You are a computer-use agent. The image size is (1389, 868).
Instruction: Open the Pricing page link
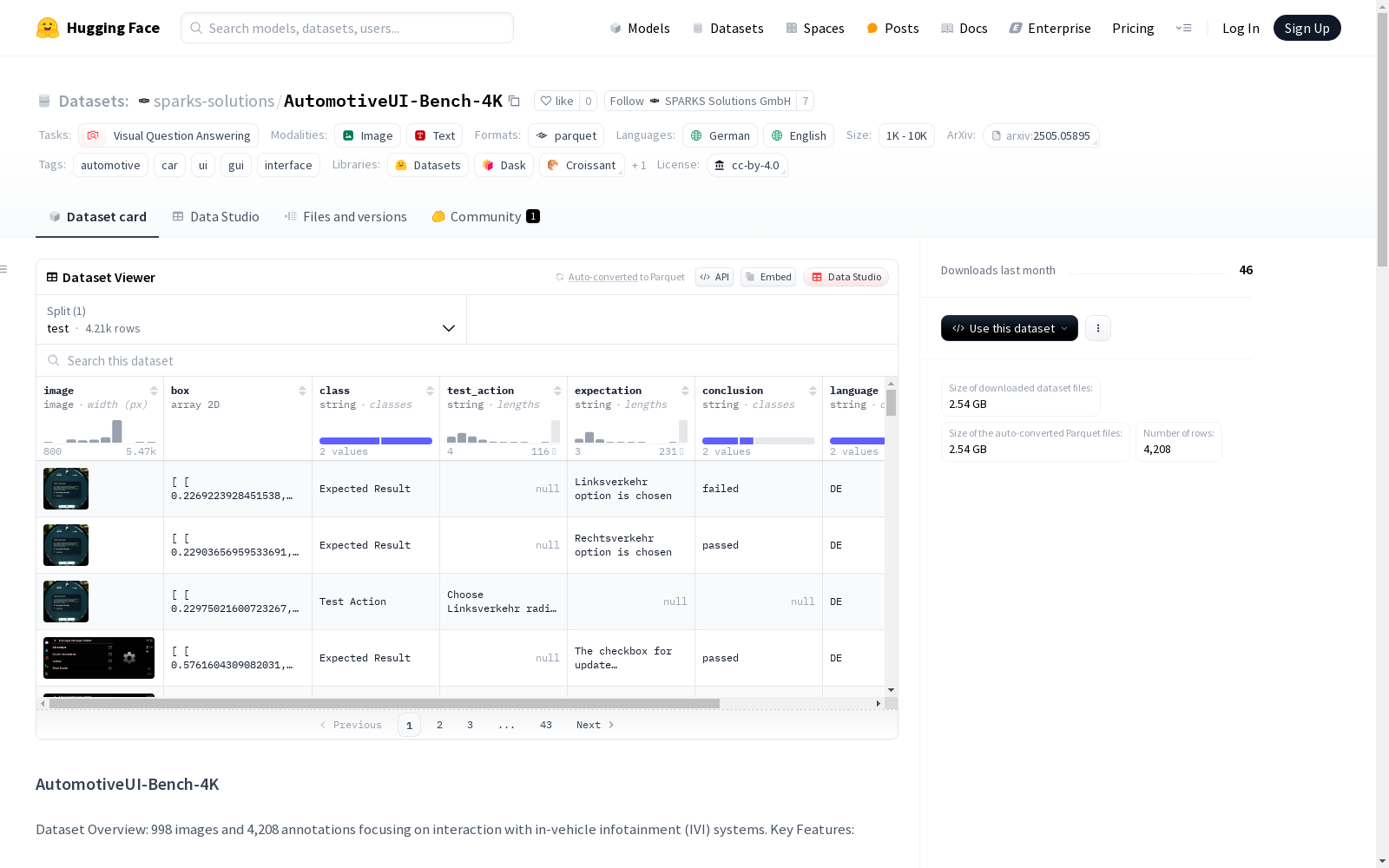click(1133, 28)
